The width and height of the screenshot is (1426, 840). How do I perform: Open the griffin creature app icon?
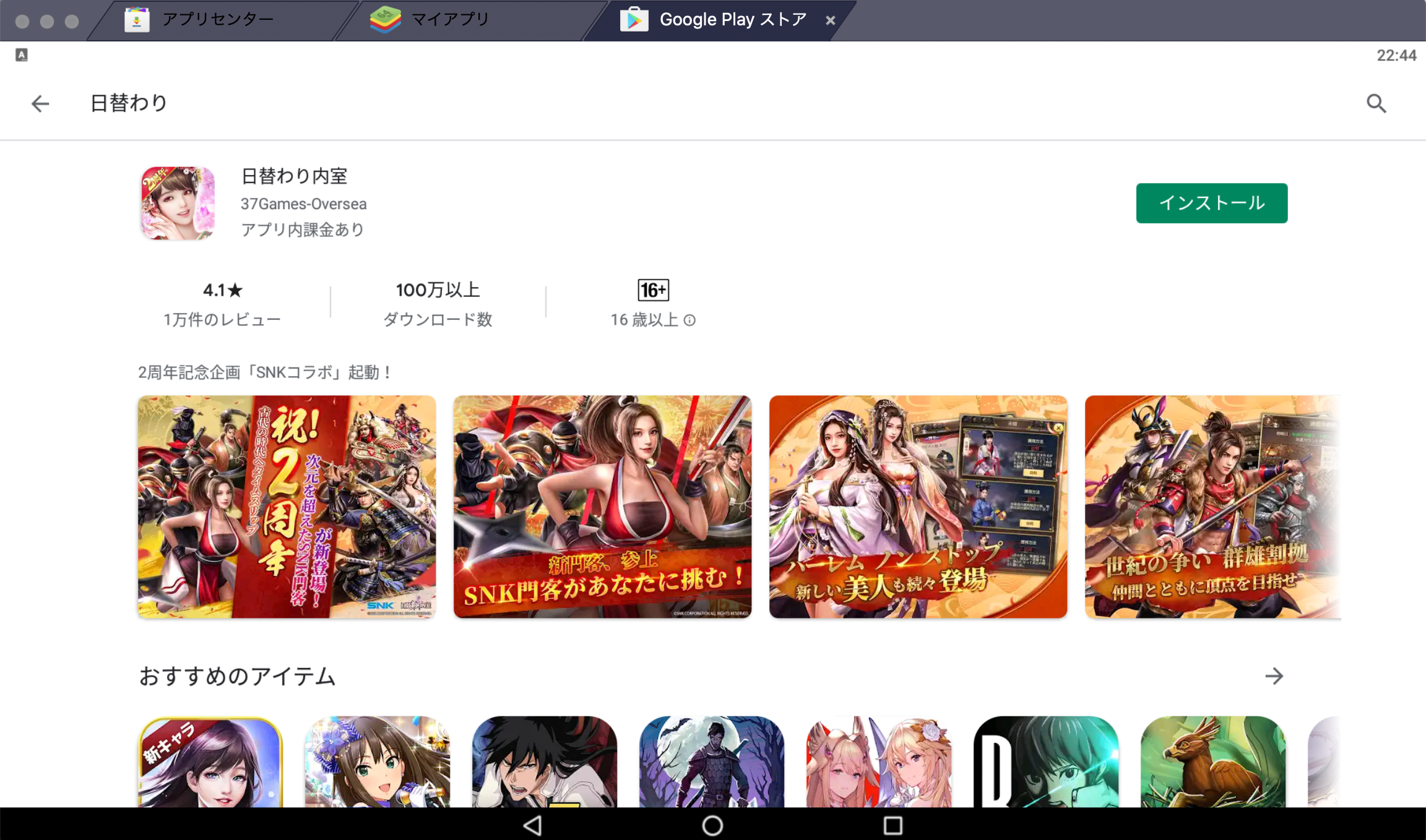(x=1213, y=762)
